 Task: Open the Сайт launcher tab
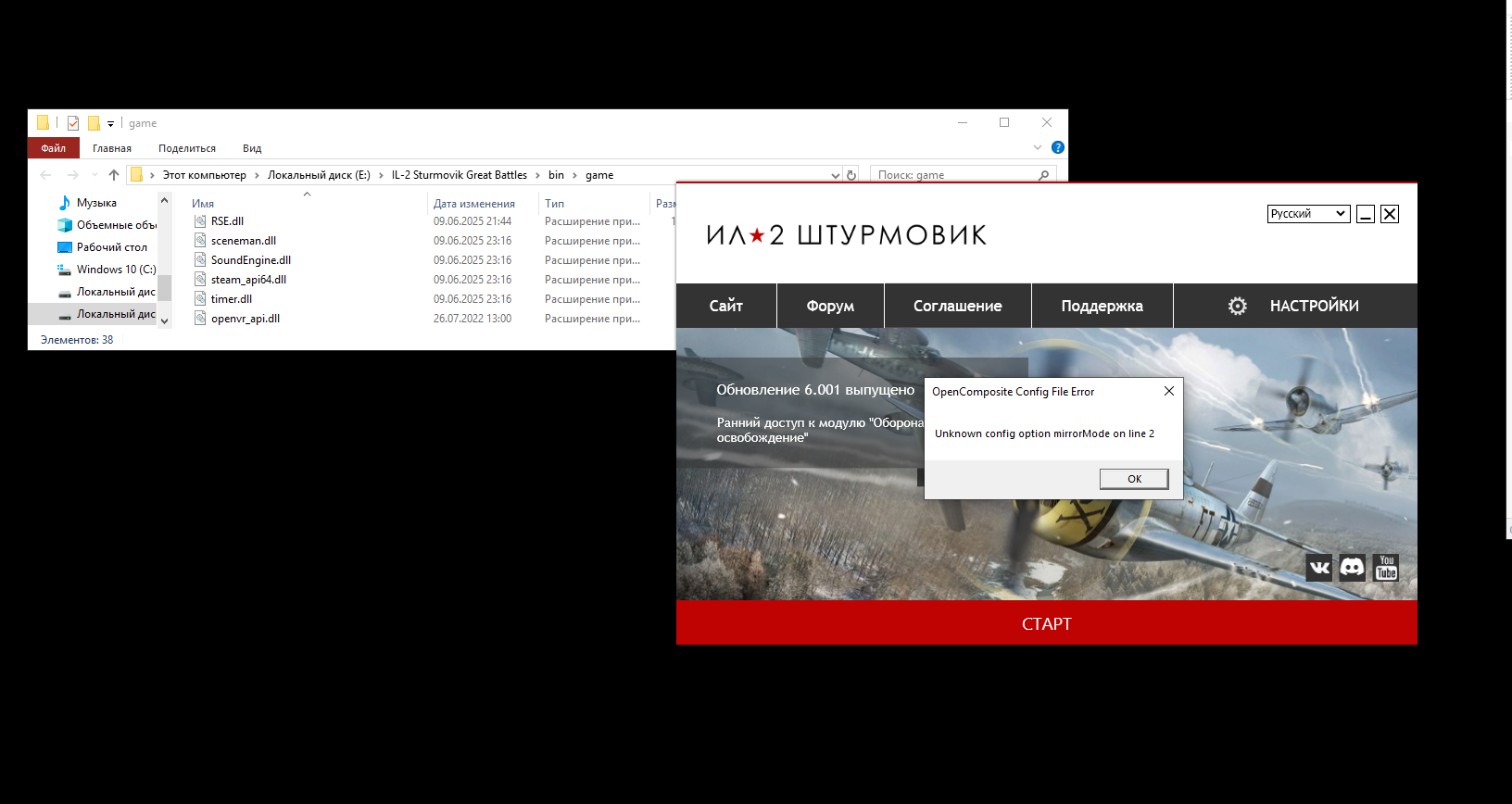coord(726,306)
